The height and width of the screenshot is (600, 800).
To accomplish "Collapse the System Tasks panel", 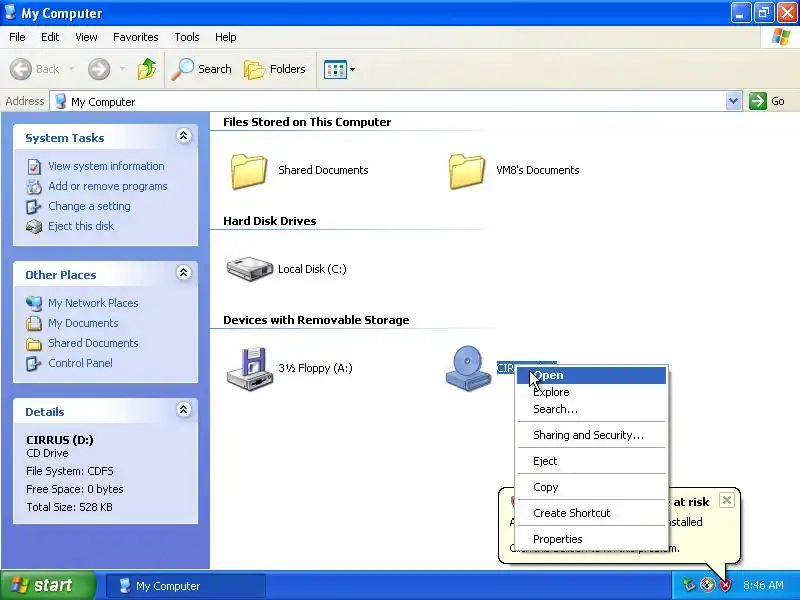I will point(184,136).
